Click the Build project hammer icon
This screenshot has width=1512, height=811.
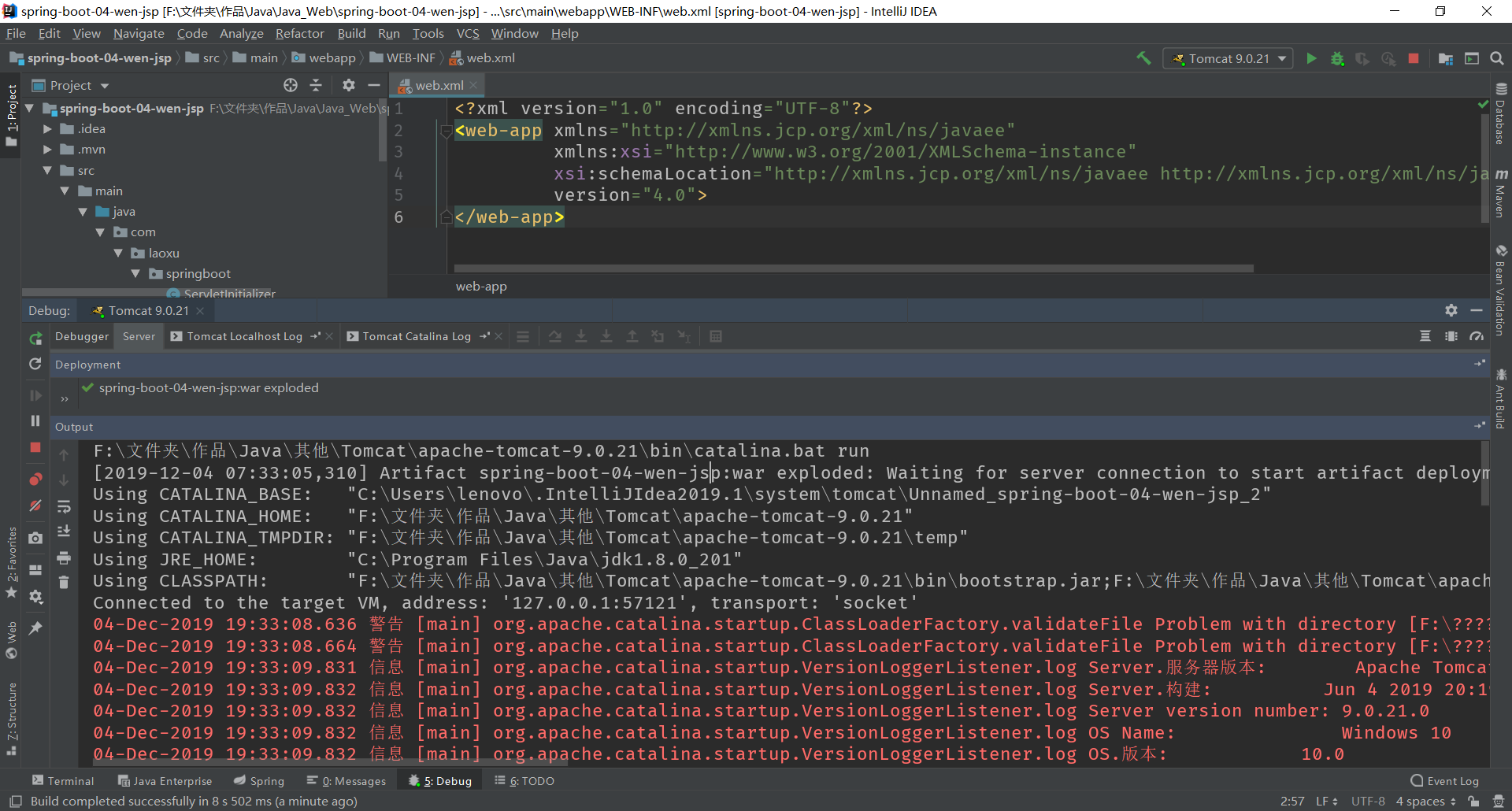1143,58
